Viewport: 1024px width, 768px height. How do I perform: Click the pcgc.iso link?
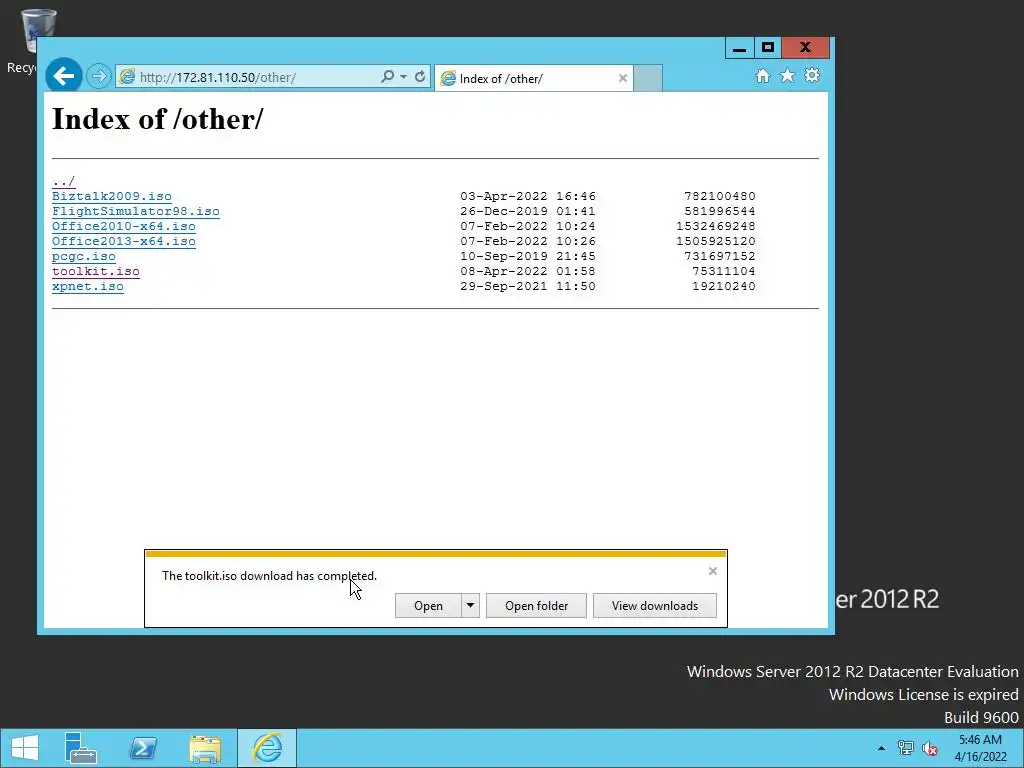[84, 257]
